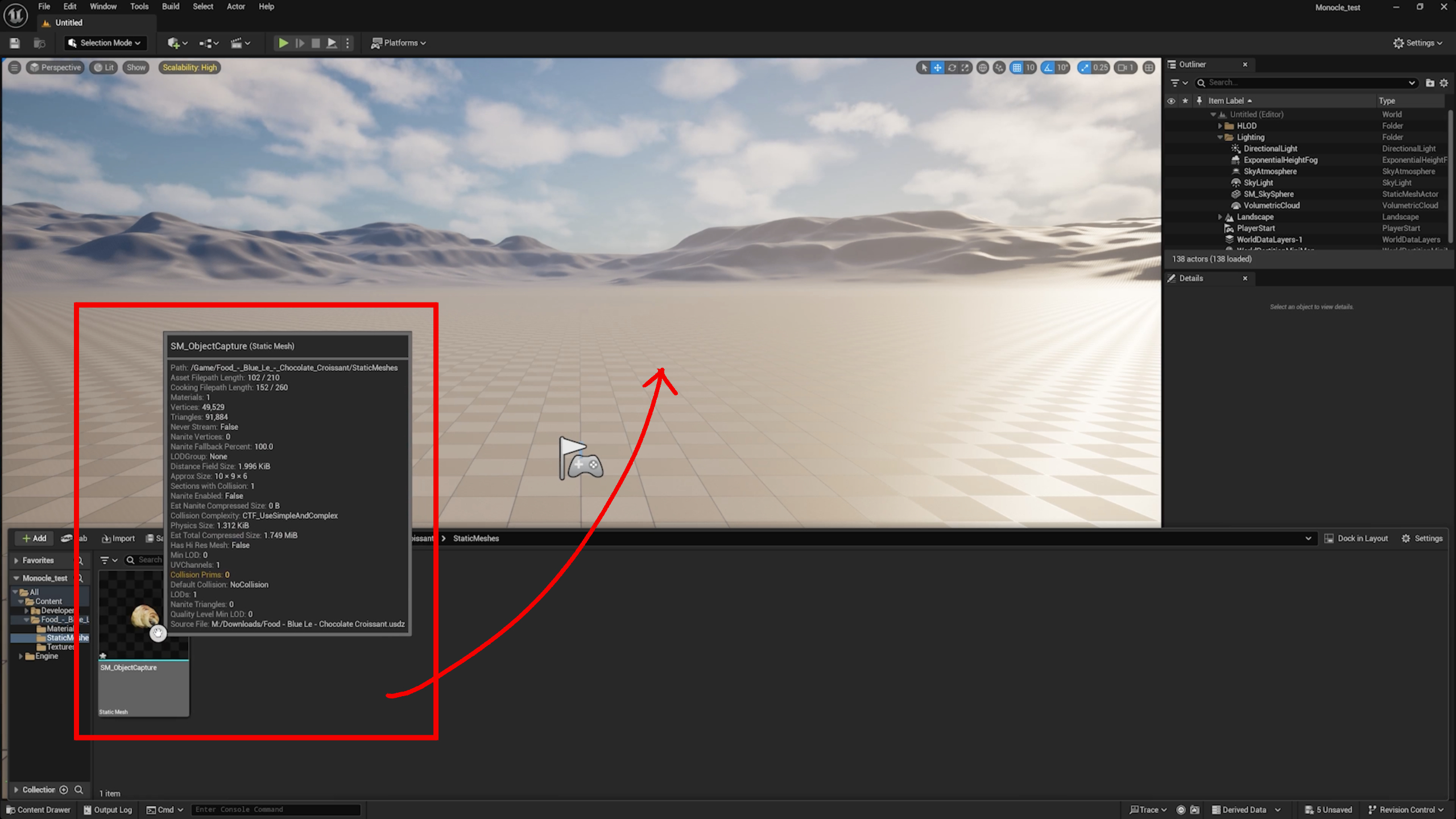1456x819 pixels.
Task: Open the Platforms dropdown
Action: [398, 43]
